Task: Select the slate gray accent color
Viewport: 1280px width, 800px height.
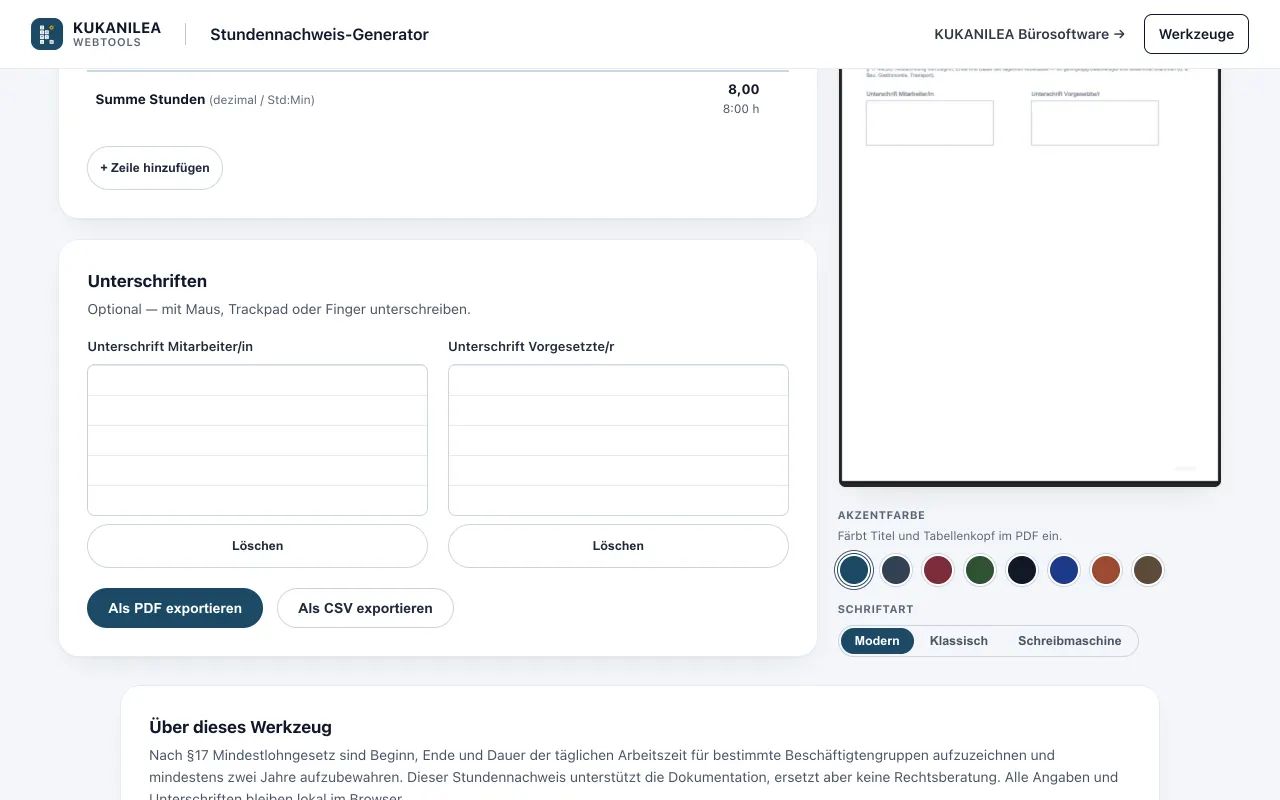Action: click(x=896, y=570)
